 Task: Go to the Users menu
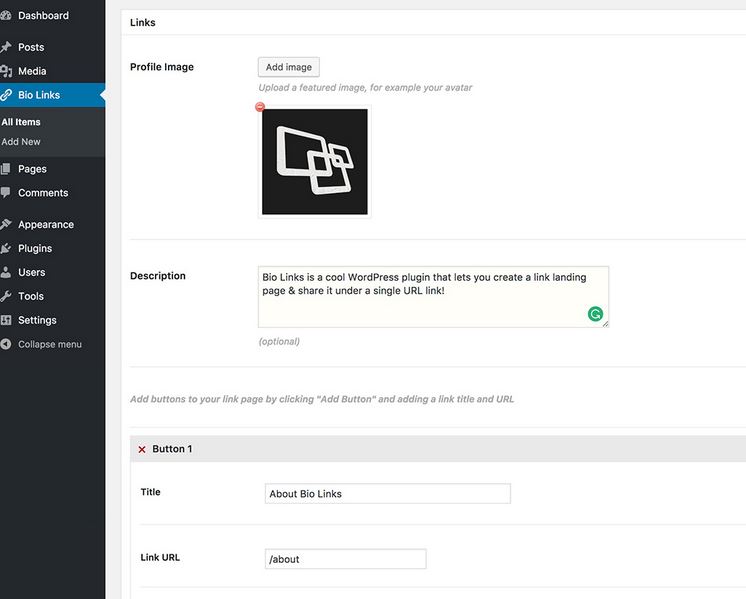32,272
